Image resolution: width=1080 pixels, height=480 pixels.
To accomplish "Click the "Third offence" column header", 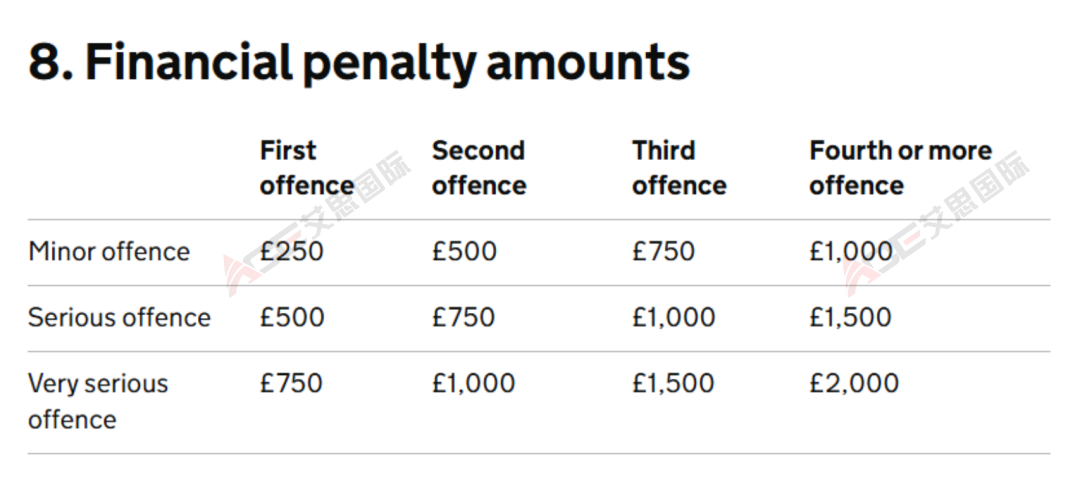I will click(x=679, y=168).
